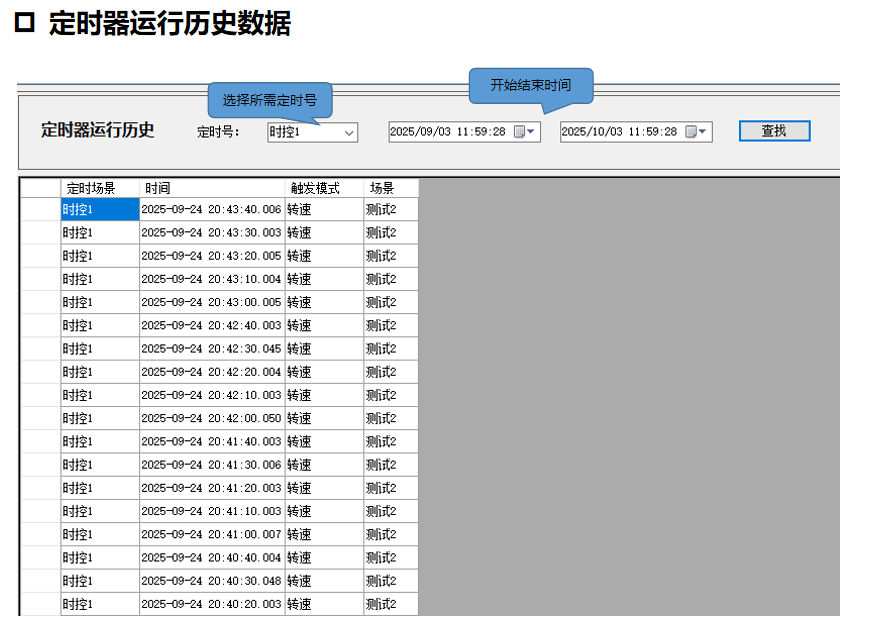This screenshot has width=879, height=632.
Task: Click the start datetime field 2025/09/03
Action: tap(450, 132)
